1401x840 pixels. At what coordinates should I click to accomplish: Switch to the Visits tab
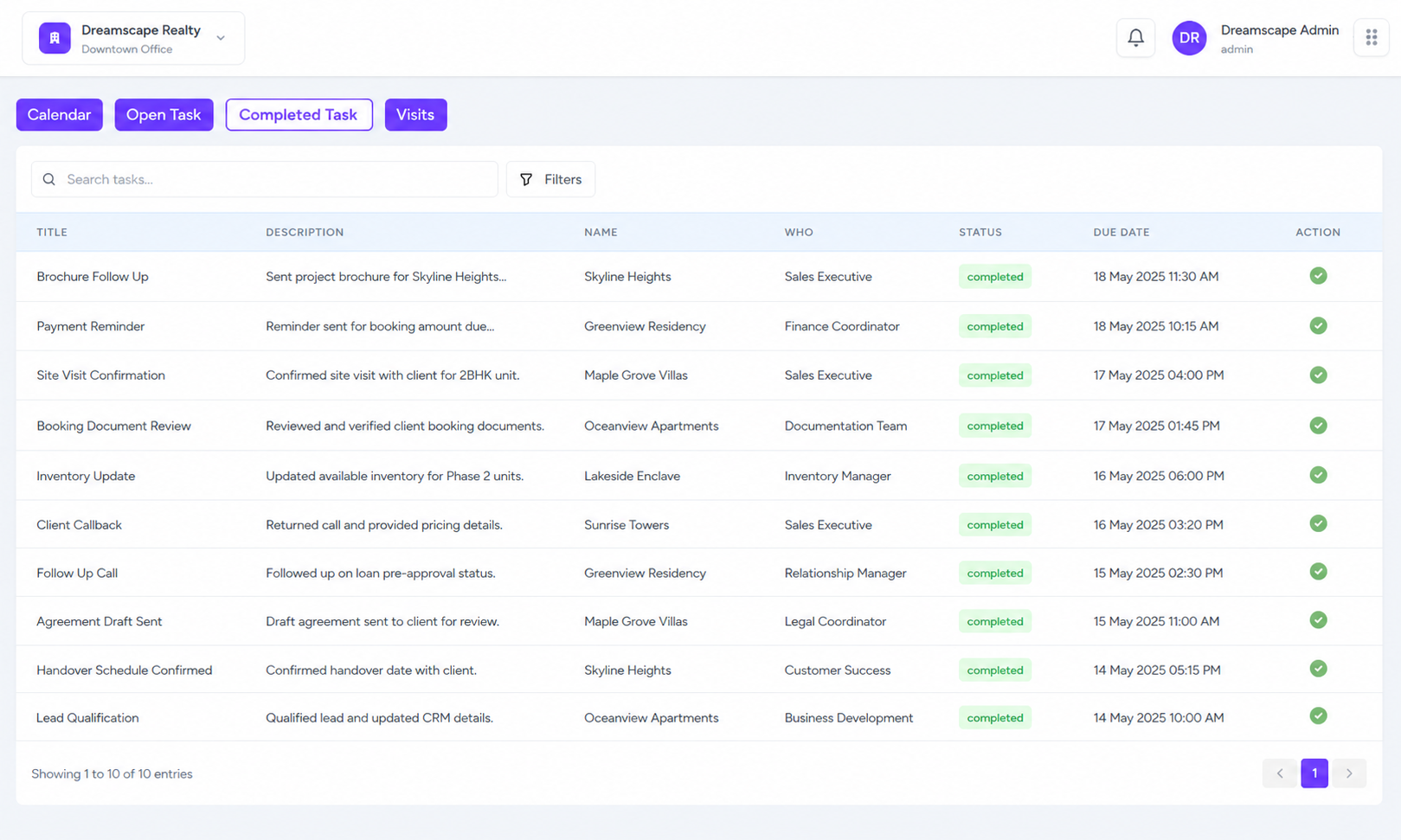point(415,114)
